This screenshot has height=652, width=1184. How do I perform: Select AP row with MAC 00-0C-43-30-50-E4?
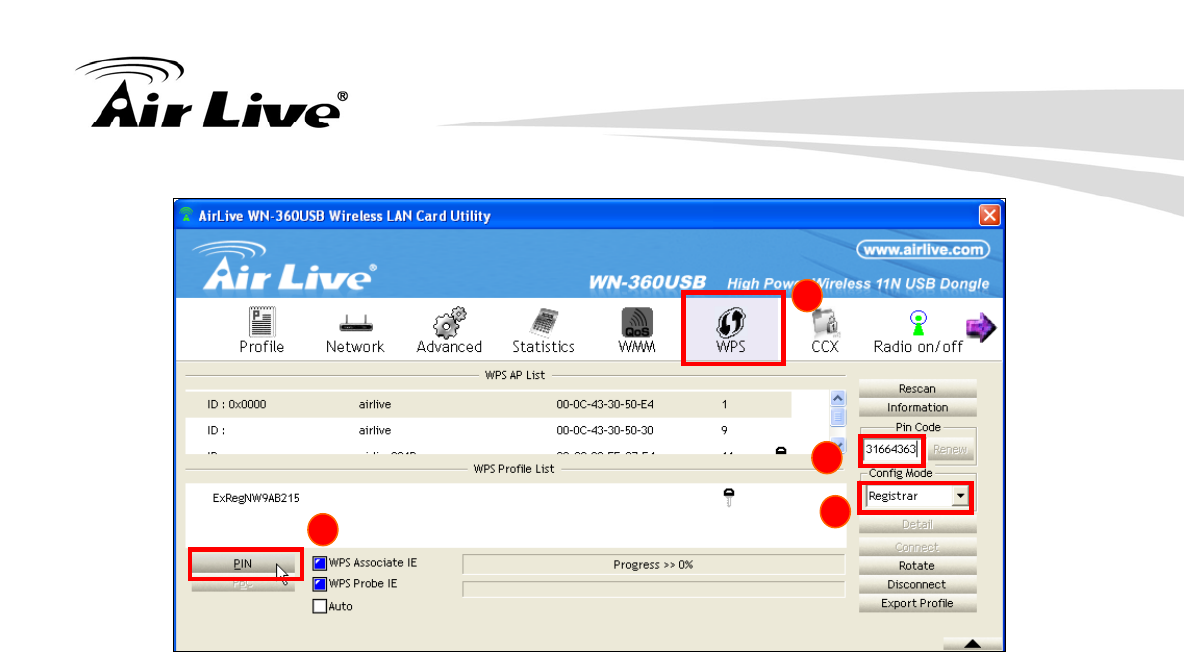[x=489, y=404]
